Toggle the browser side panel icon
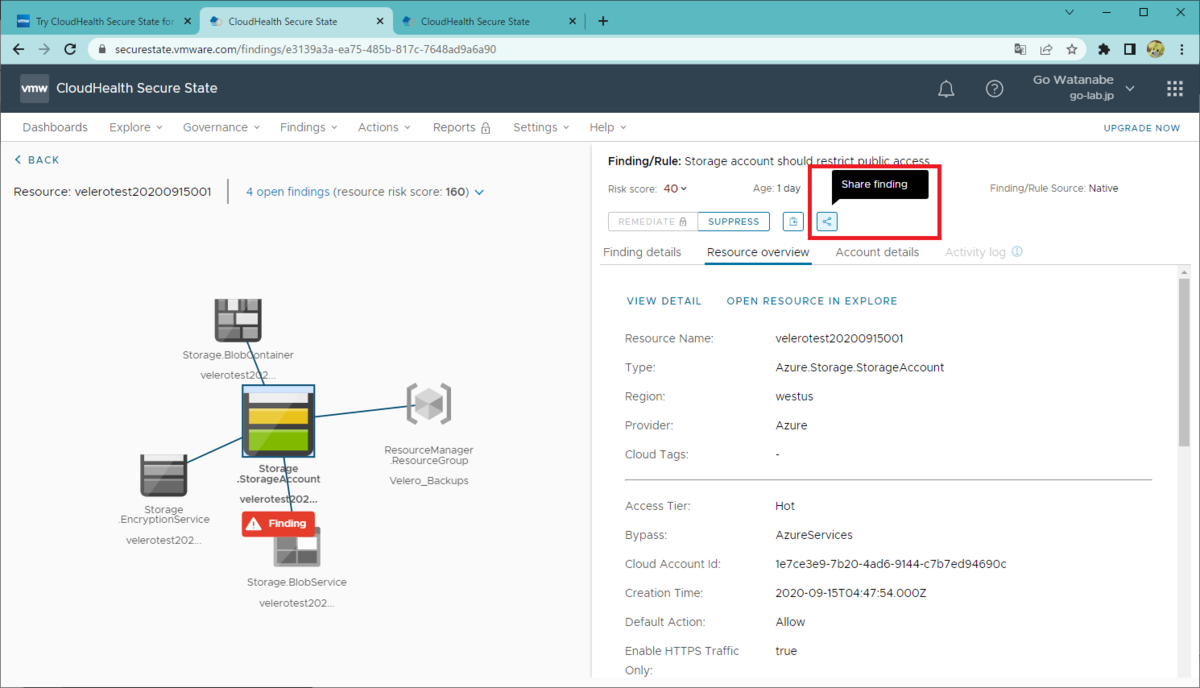This screenshot has height=688, width=1200. (x=1130, y=48)
